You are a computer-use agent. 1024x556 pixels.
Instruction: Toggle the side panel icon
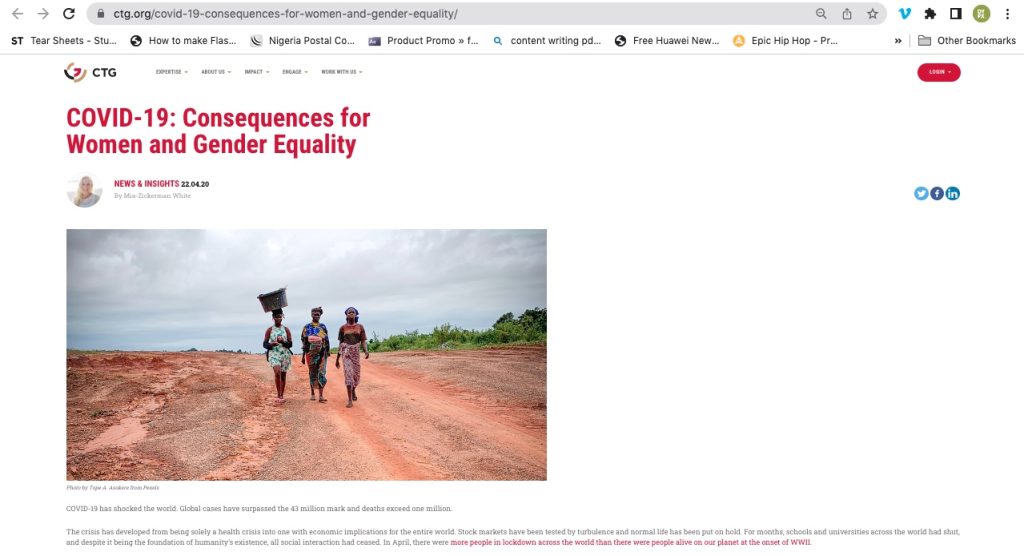pyautogui.click(x=955, y=14)
